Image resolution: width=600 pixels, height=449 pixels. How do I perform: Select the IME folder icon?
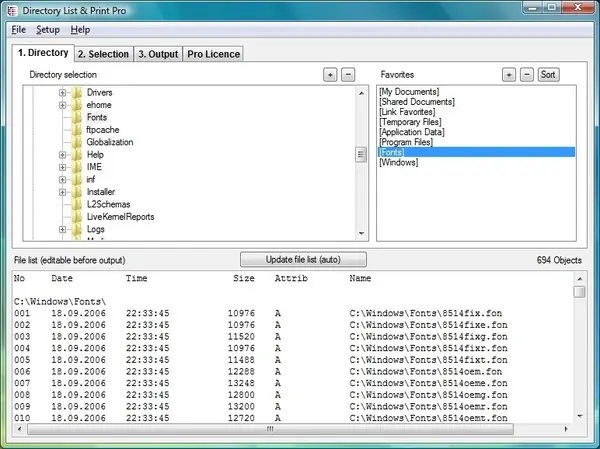pyautogui.click(x=77, y=167)
